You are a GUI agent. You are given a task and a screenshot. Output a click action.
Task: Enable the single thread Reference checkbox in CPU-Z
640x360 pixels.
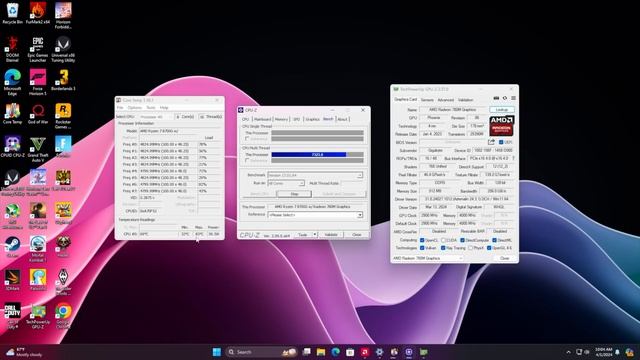(247, 139)
